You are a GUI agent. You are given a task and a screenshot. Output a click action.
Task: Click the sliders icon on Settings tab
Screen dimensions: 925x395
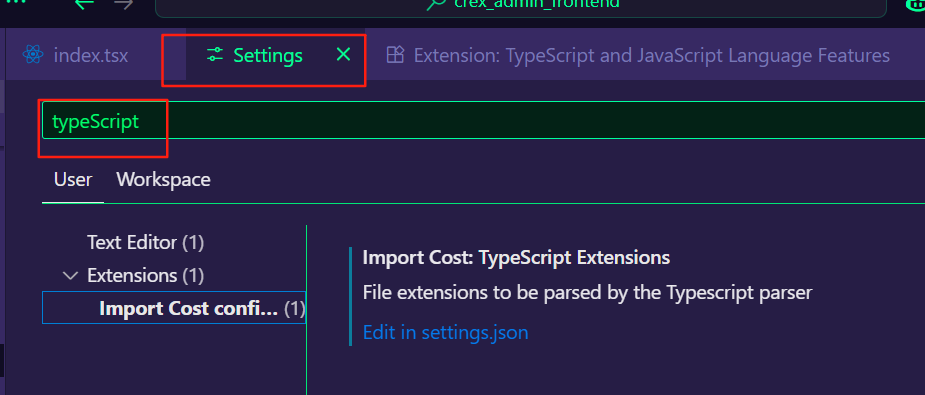click(215, 55)
